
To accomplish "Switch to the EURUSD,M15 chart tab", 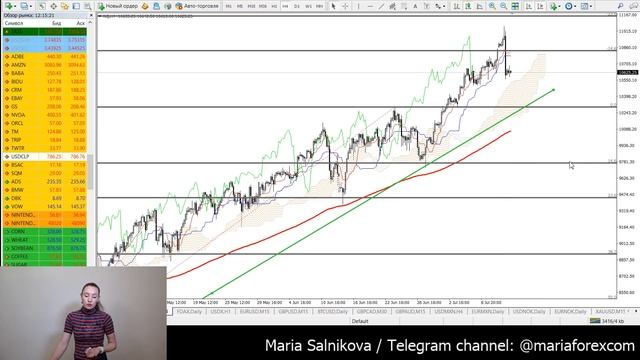I will 254,311.
